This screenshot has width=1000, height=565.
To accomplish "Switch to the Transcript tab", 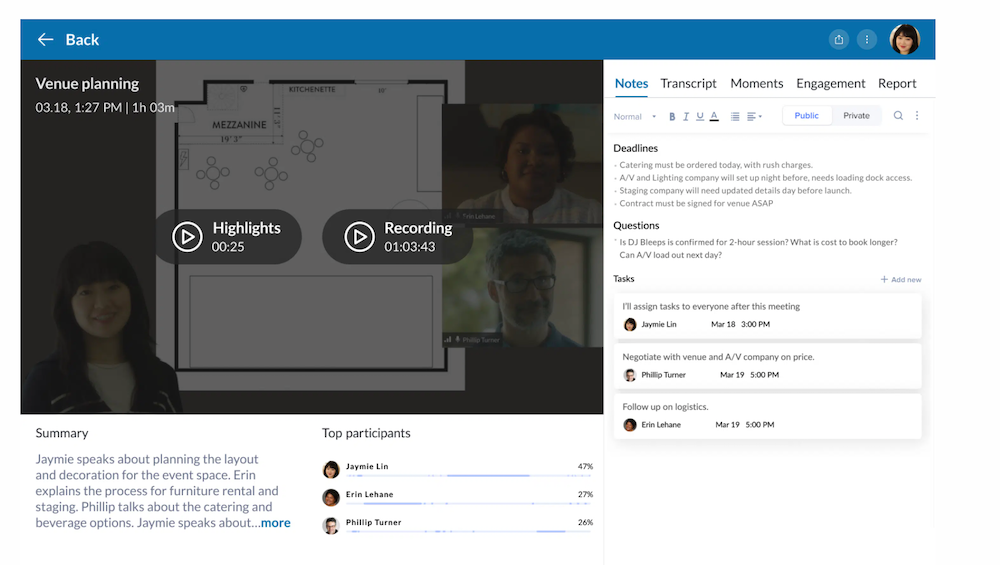I will [688, 84].
